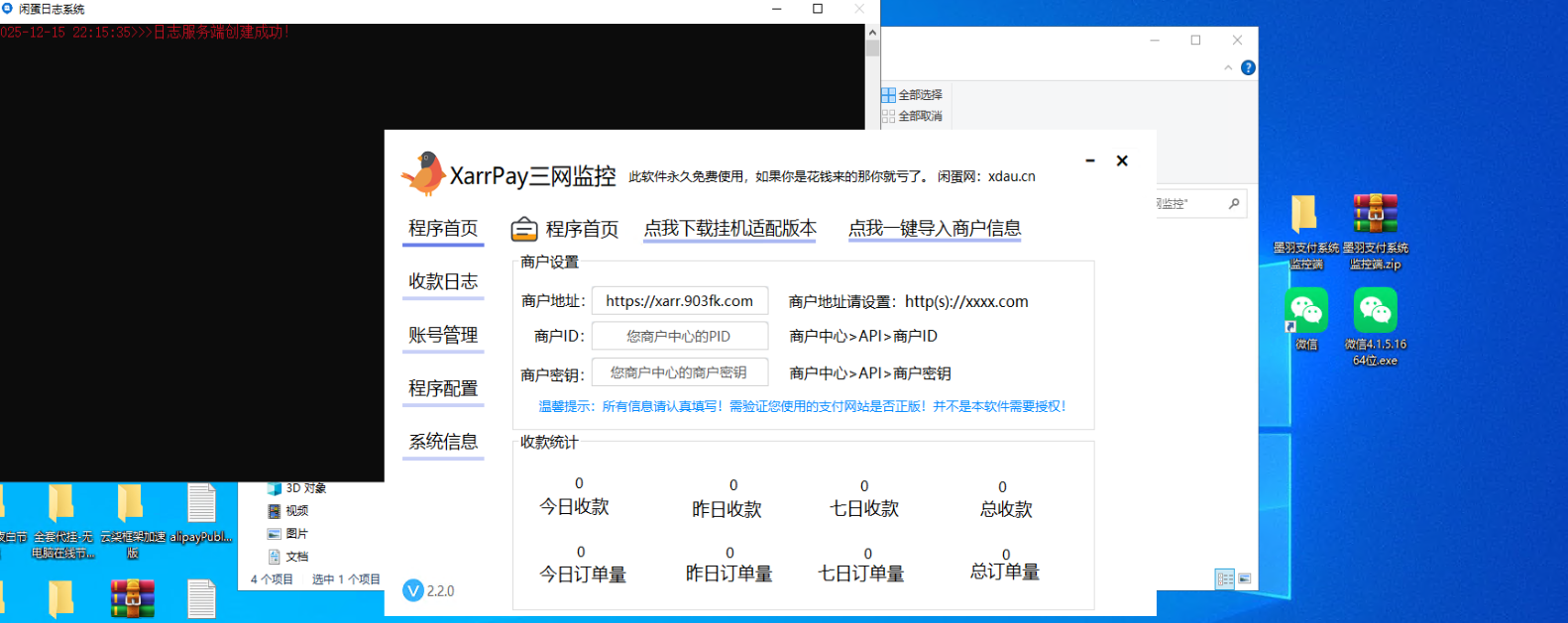The height and width of the screenshot is (623, 1568).
Task: Click the 总收款 statistic label
Action: coord(1006,509)
